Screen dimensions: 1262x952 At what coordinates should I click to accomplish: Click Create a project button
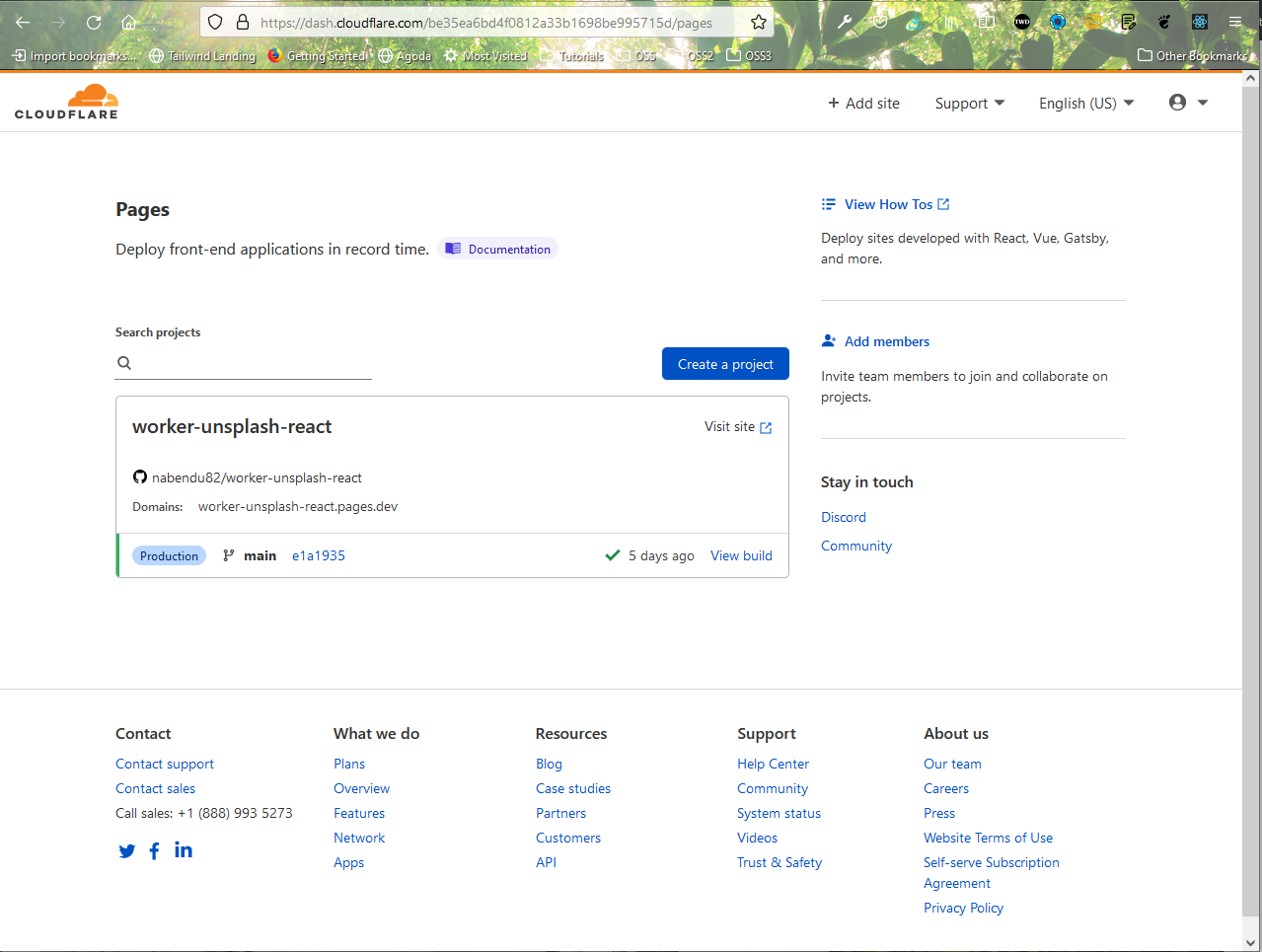pos(725,364)
